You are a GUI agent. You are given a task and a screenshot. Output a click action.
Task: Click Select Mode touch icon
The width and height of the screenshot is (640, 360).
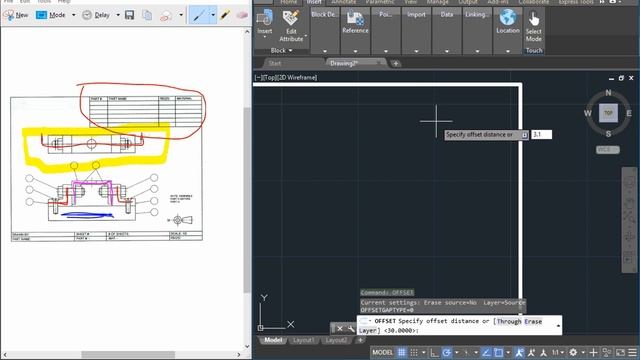click(x=534, y=26)
